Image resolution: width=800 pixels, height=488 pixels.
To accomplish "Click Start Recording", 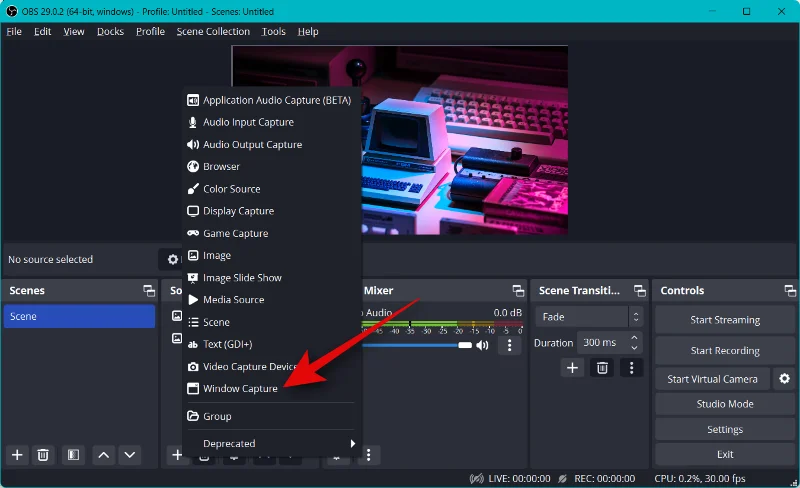I will 724,351.
